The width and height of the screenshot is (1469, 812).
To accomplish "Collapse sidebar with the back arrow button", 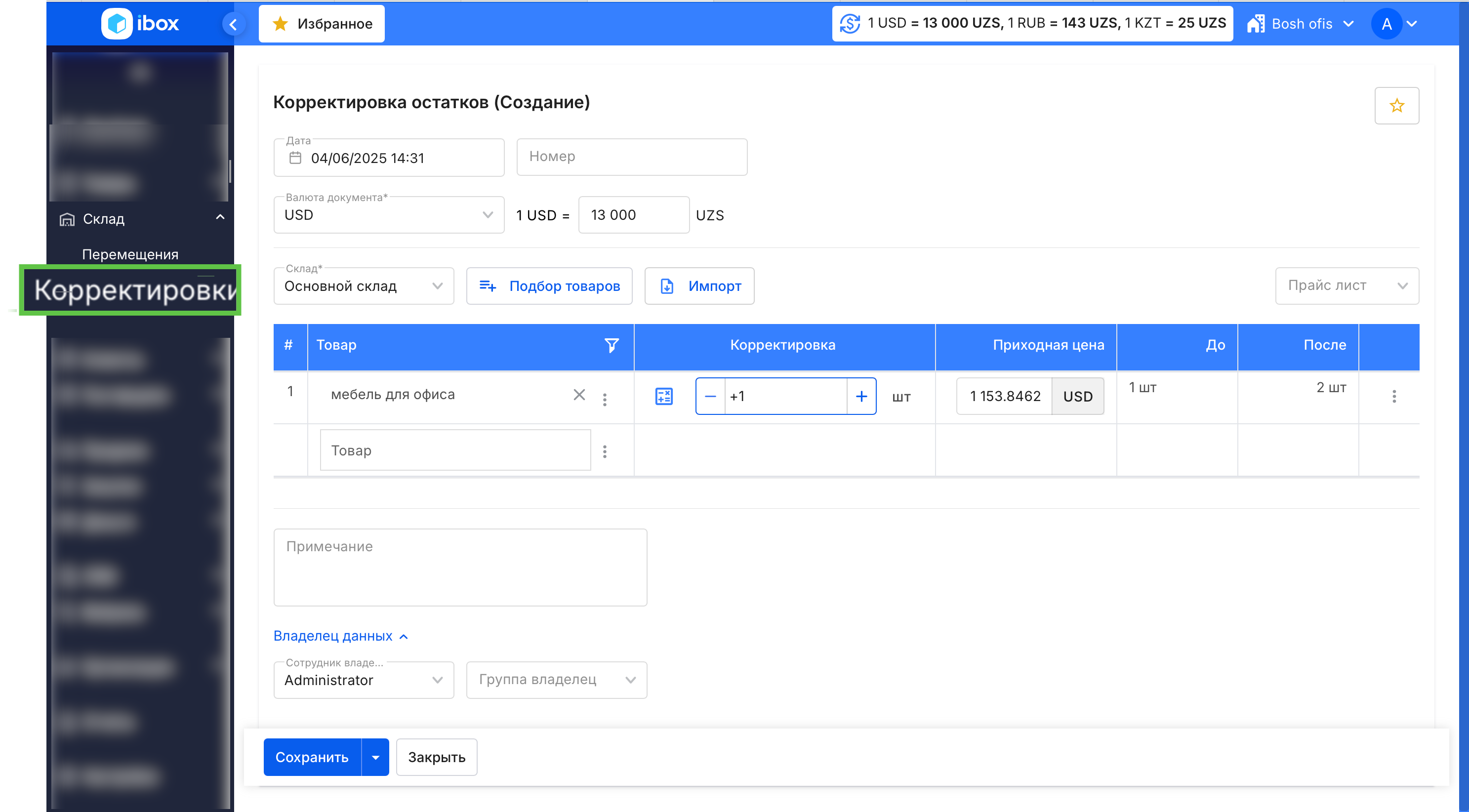I will tap(233, 24).
